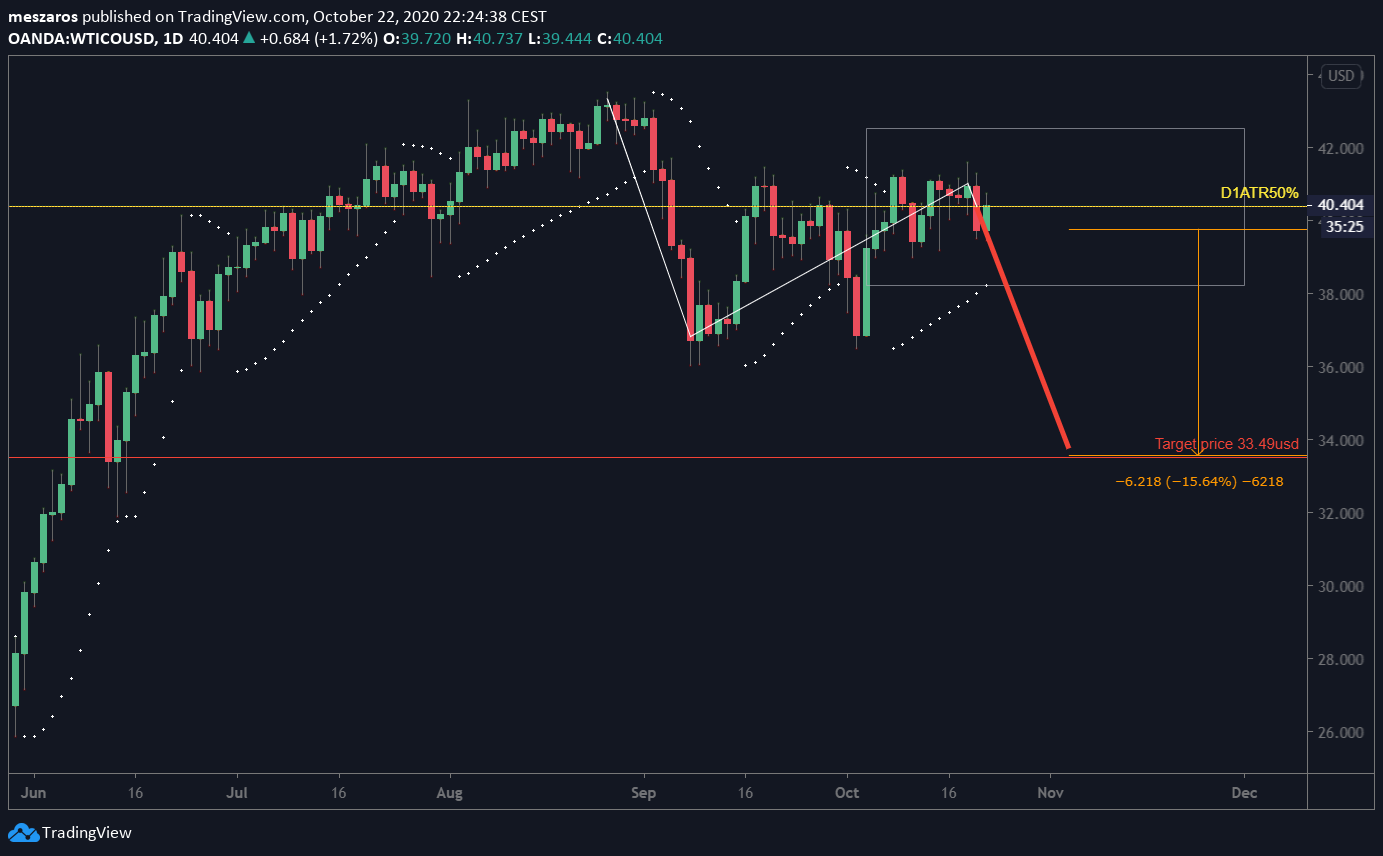1383x856 pixels.
Task: Click the 32.000 price axis label
Action: pyautogui.click(x=1341, y=513)
